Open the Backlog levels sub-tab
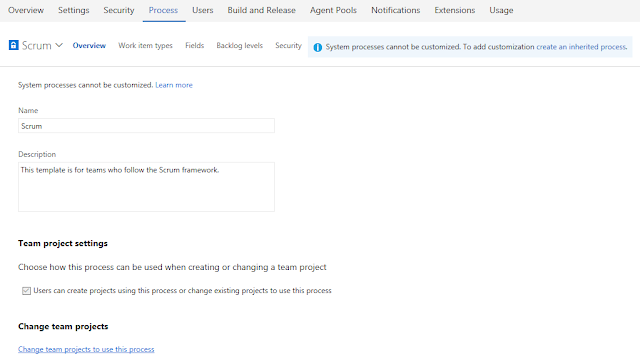 [x=240, y=45]
